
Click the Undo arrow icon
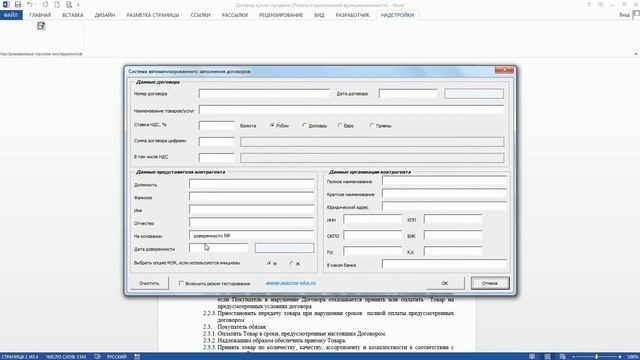tap(29, 4)
